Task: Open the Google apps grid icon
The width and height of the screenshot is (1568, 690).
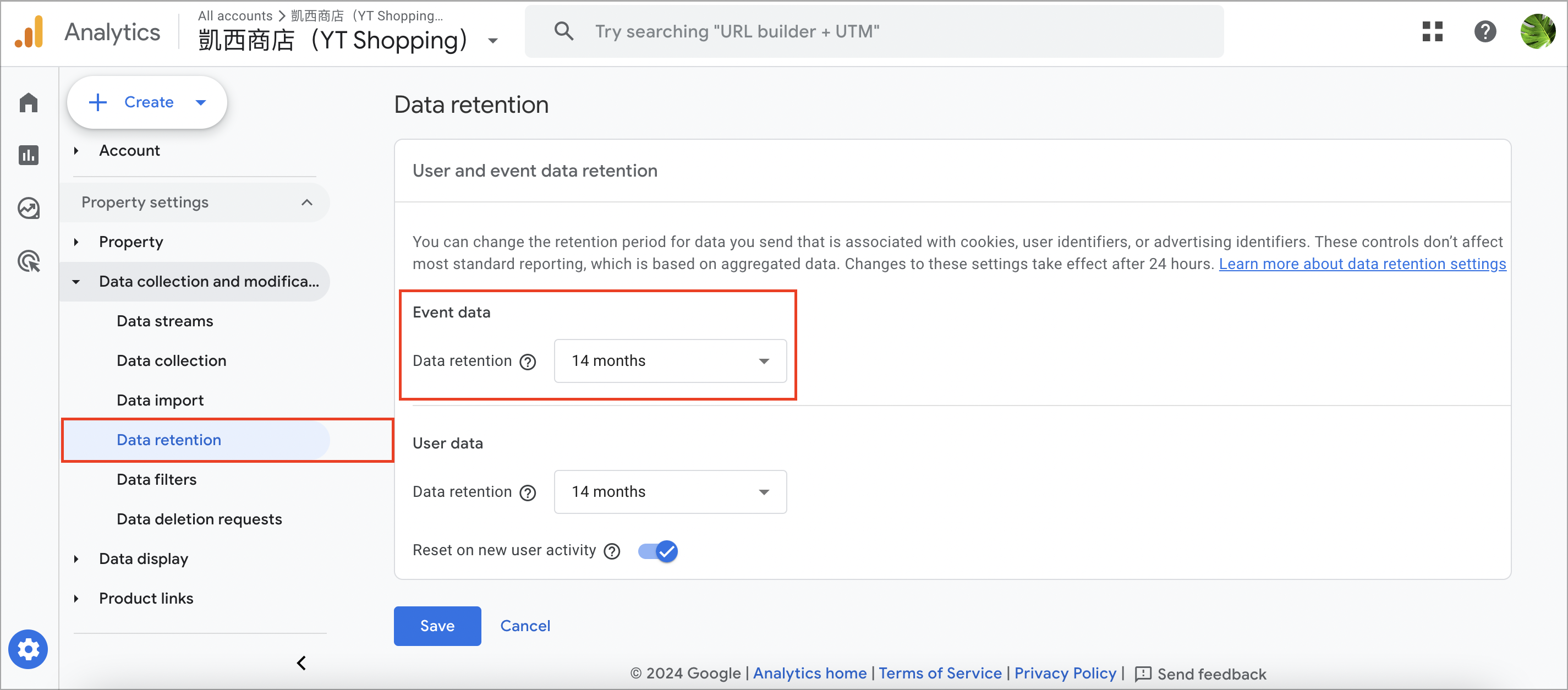Action: pyautogui.click(x=1432, y=32)
